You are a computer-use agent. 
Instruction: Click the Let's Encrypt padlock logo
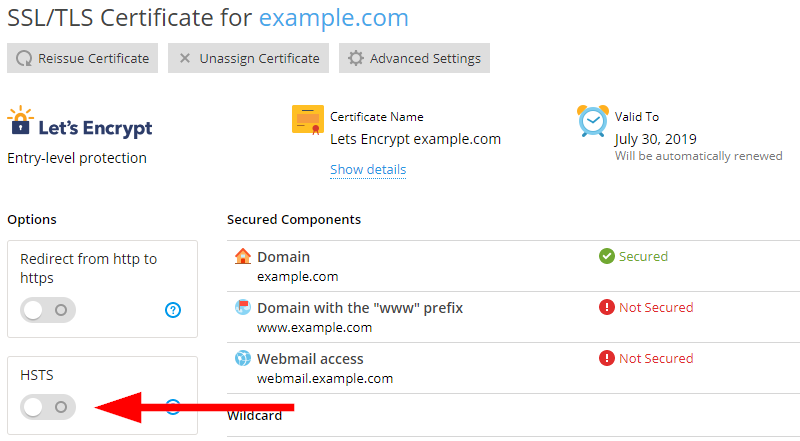pos(20,124)
